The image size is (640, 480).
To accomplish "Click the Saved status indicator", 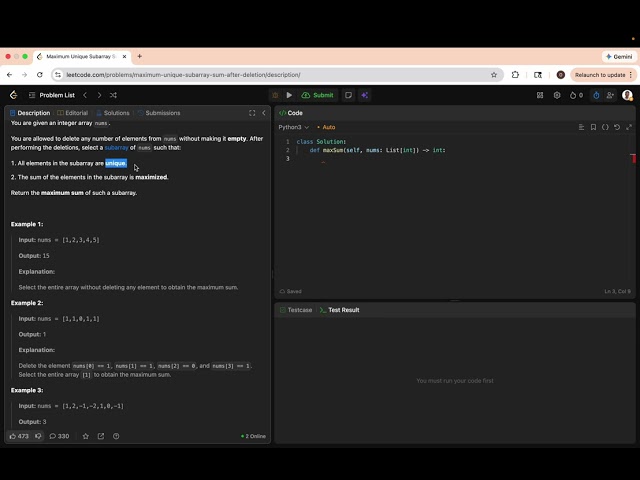I will click(x=290, y=291).
